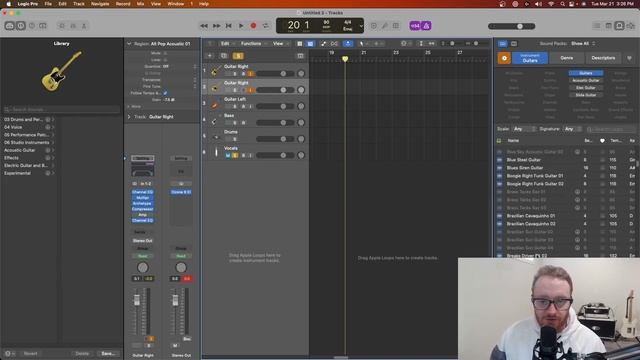Click the Save button in Library
Viewport: 640px width, 360px height.
[x=108, y=353]
